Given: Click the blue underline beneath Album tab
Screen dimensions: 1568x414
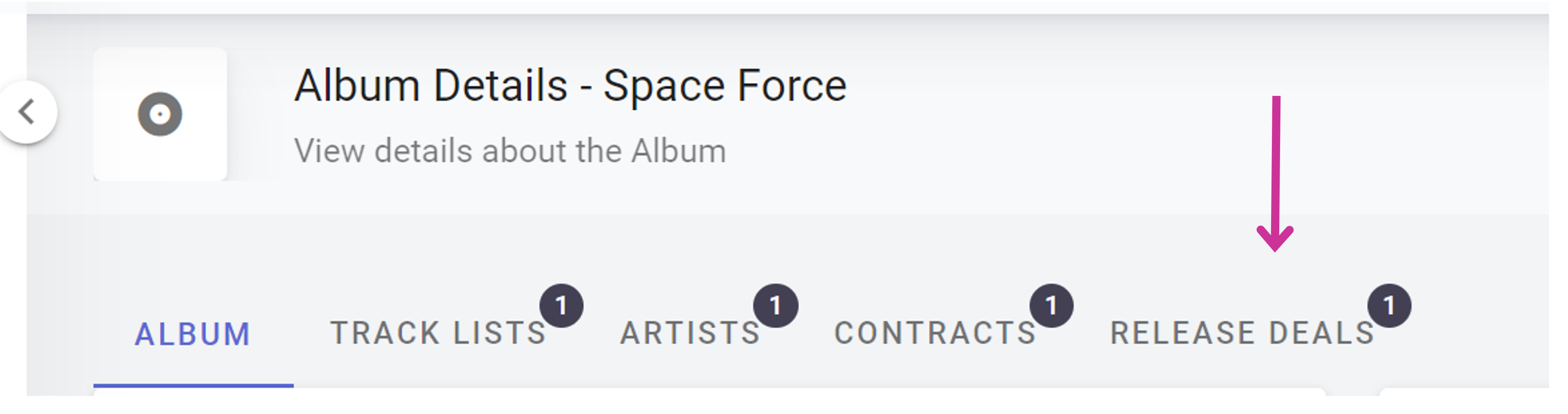Looking at the screenshot, I should coord(193,385).
